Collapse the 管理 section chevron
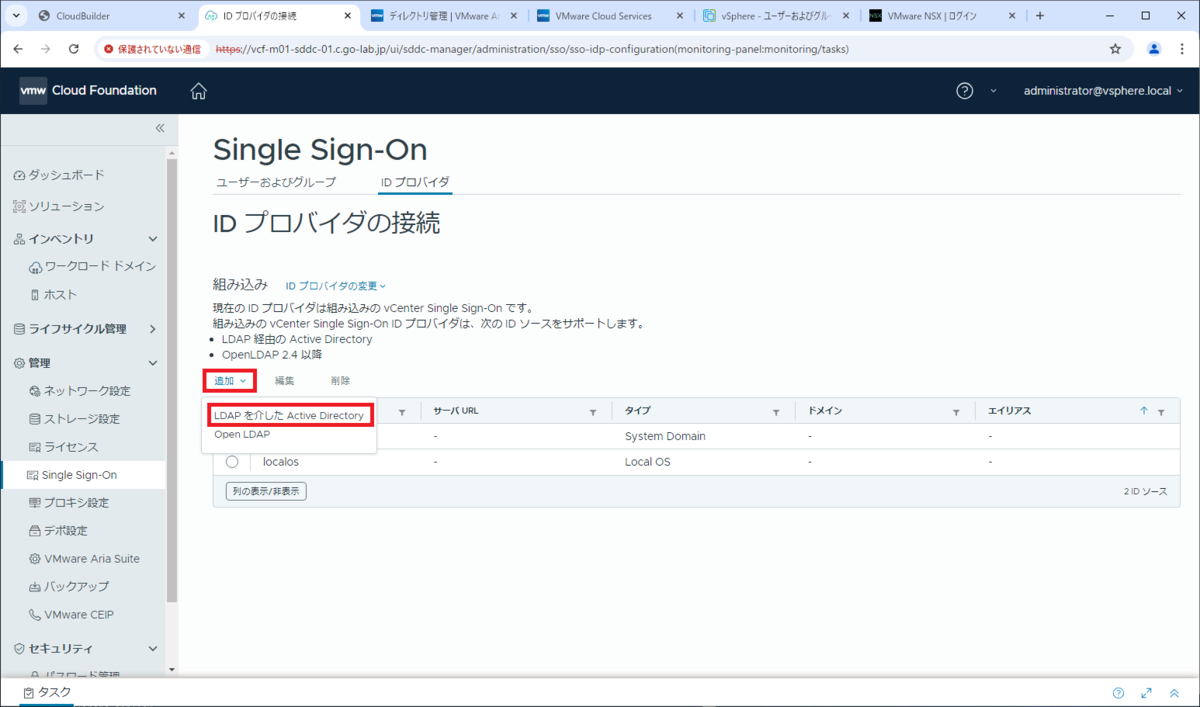 pyautogui.click(x=153, y=363)
